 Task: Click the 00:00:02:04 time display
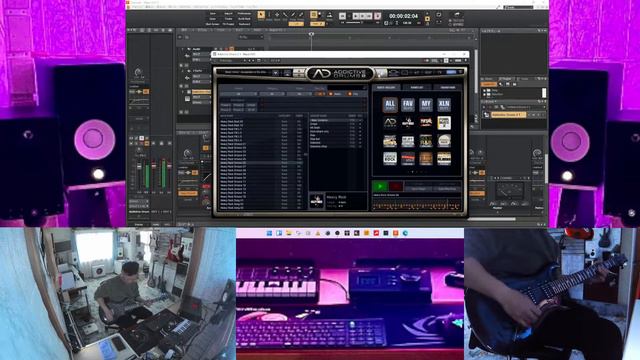click(x=403, y=16)
